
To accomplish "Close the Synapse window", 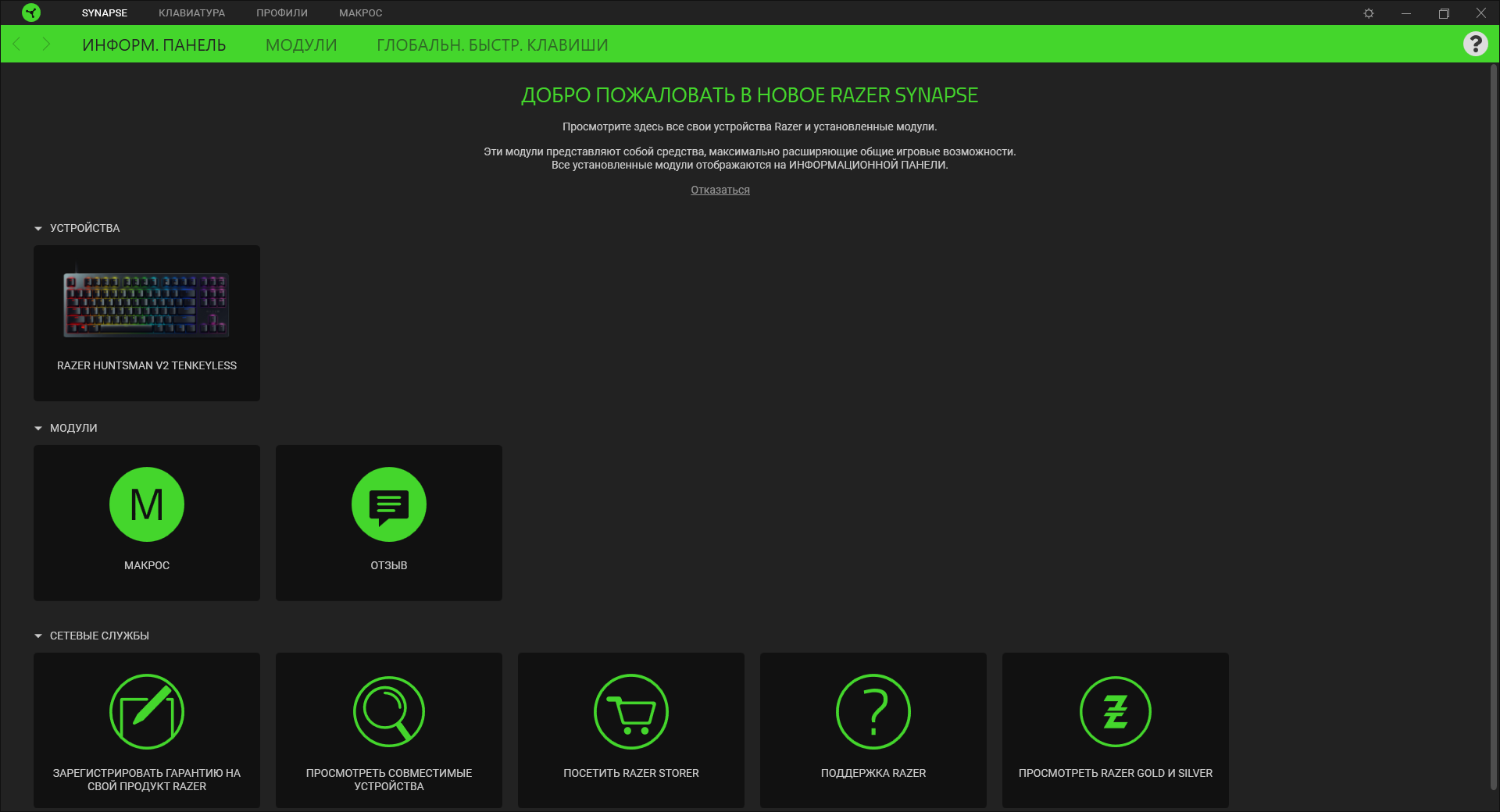I will point(1480,13).
